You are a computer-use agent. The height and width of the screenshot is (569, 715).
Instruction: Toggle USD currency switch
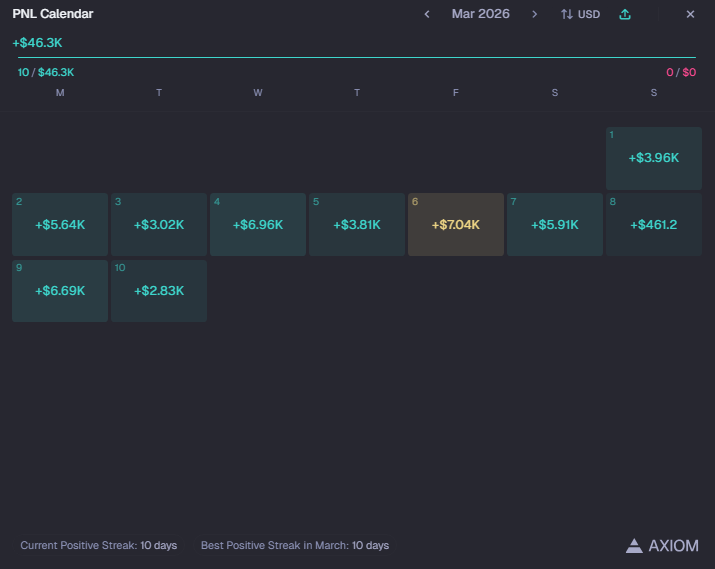click(x=580, y=14)
